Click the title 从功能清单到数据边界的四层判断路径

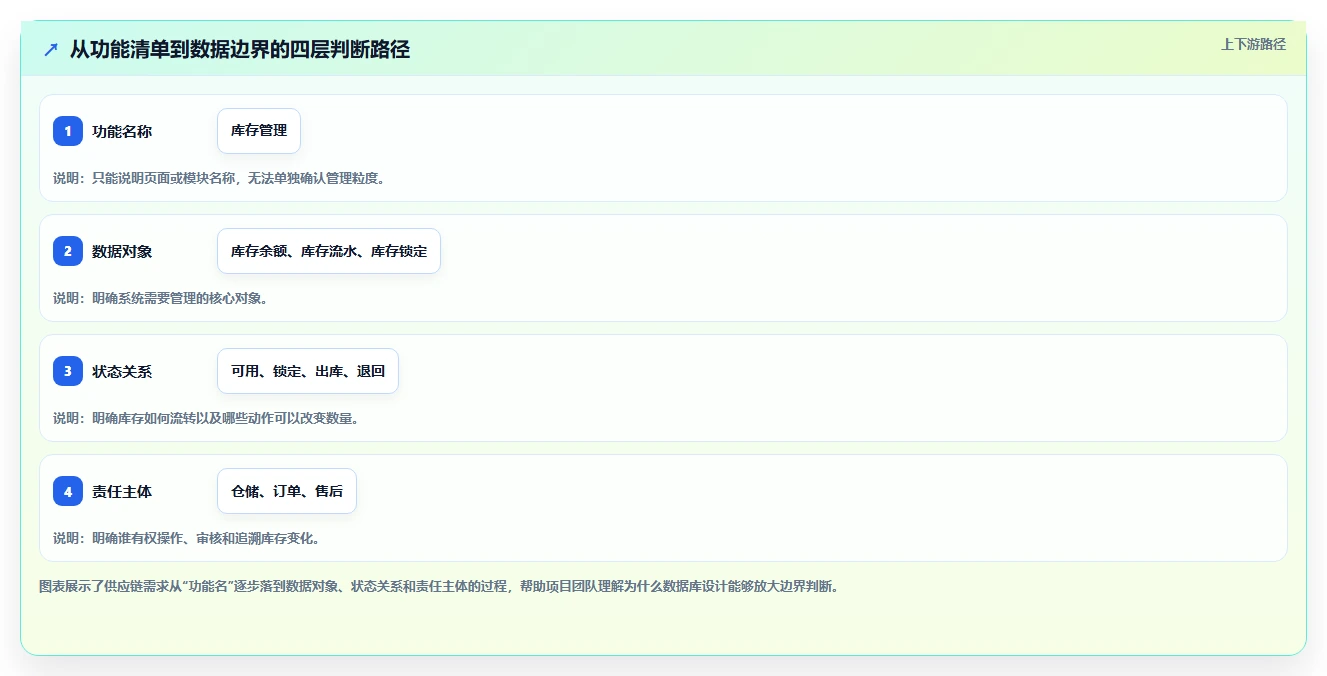click(240, 49)
